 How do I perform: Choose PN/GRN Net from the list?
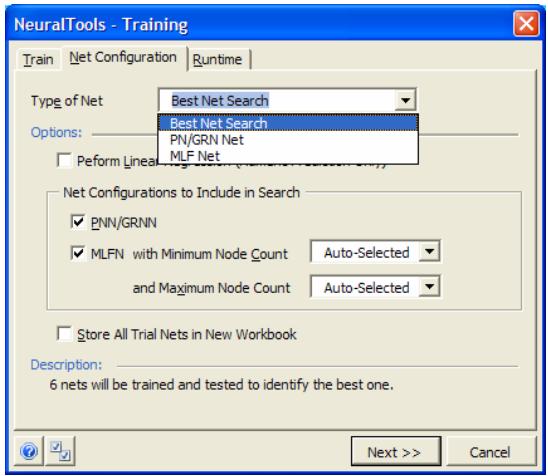tap(288, 140)
